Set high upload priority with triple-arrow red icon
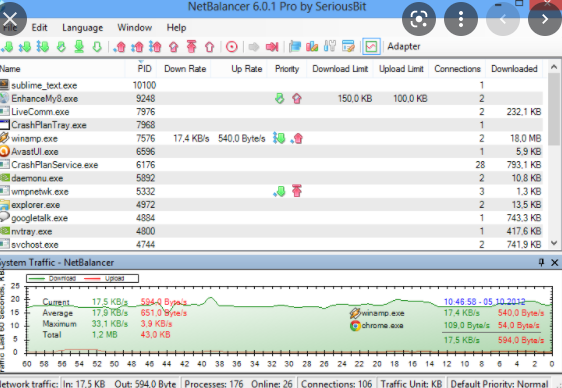 click(156, 47)
